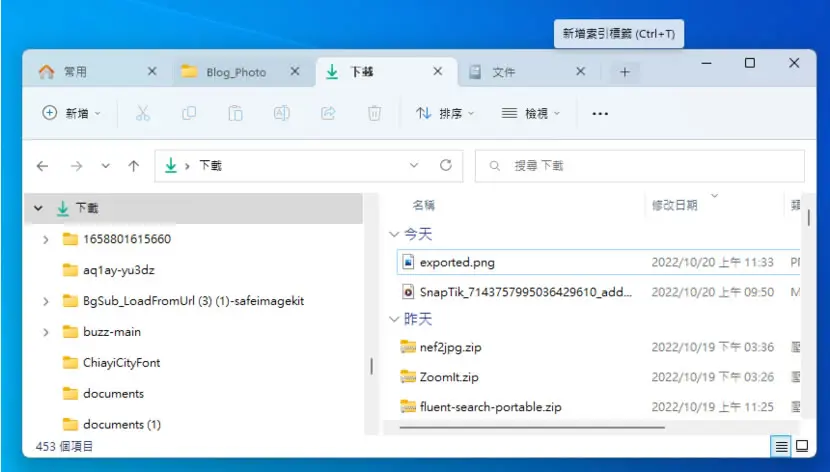Switch to details view in status bar

coord(781,447)
